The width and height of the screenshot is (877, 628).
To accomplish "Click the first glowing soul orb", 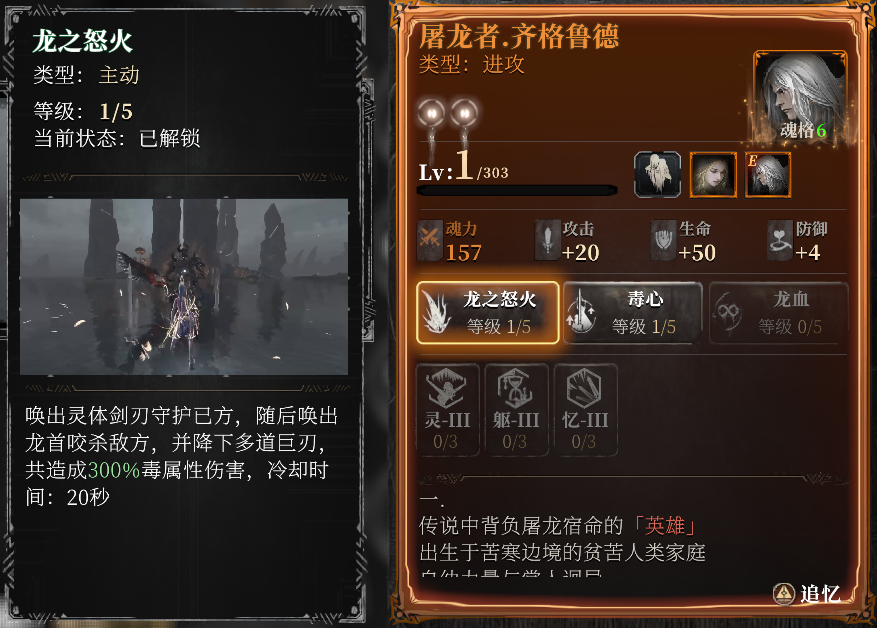I will [431, 114].
